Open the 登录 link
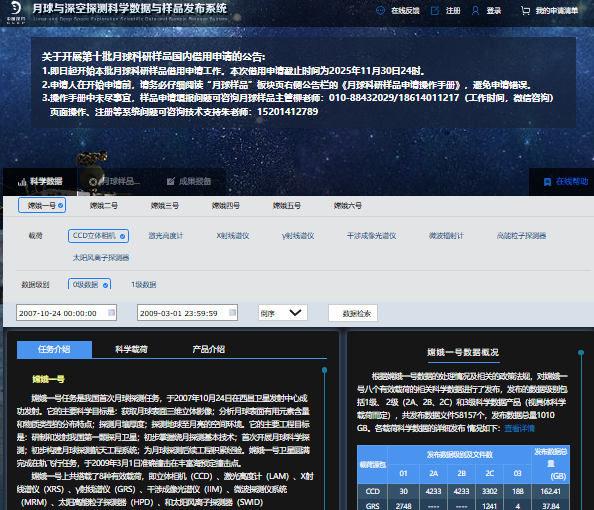594x510 pixels. click(494, 11)
